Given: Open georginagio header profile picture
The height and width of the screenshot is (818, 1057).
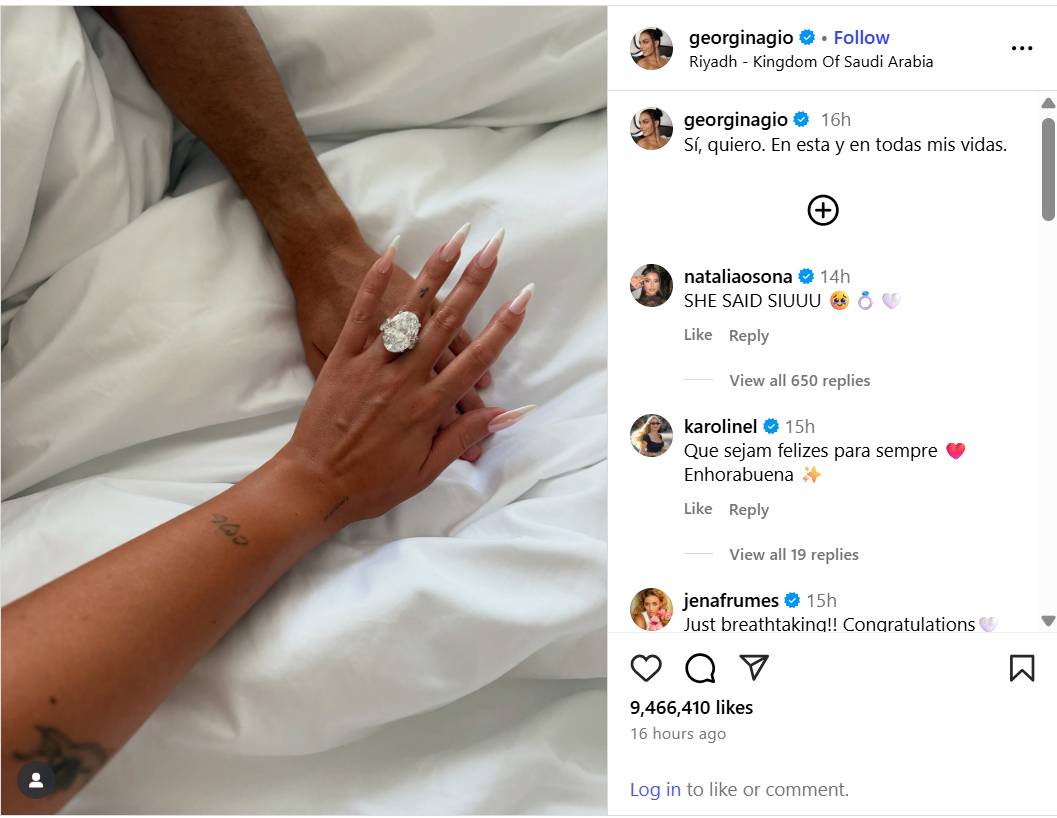Looking at the screenshot, I should coord(651,49).
